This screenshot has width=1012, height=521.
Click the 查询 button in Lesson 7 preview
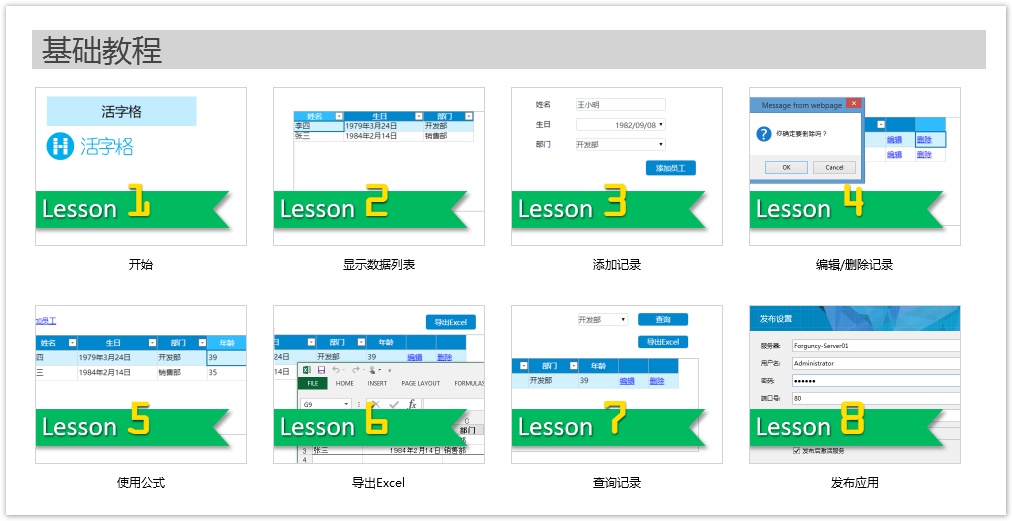click(x=663, y=320)
